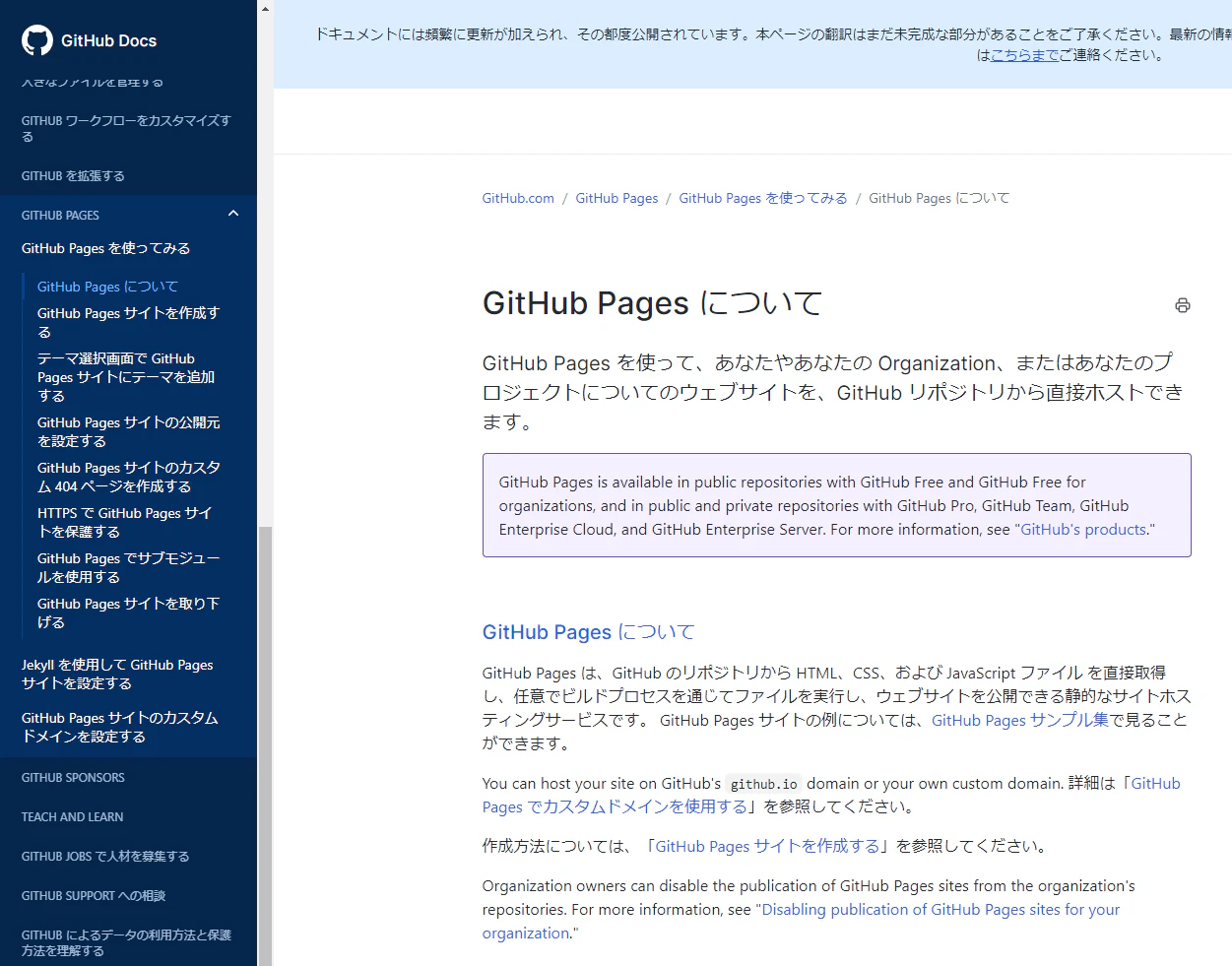Open 'GitHub Pages サイトの公開元を設定する' sidebar article

[x=129, y=431]
